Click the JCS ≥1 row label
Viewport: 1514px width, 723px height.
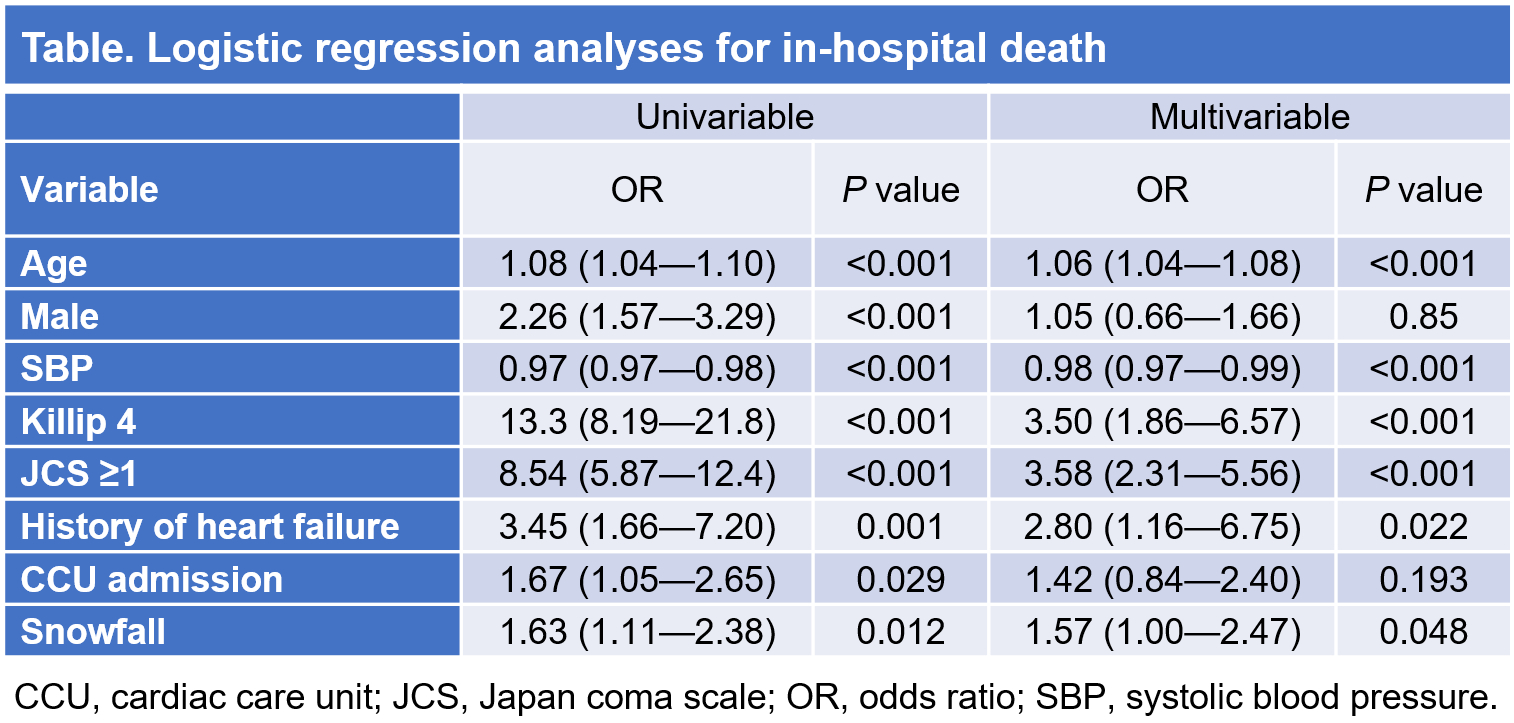[x=79, y=474]
